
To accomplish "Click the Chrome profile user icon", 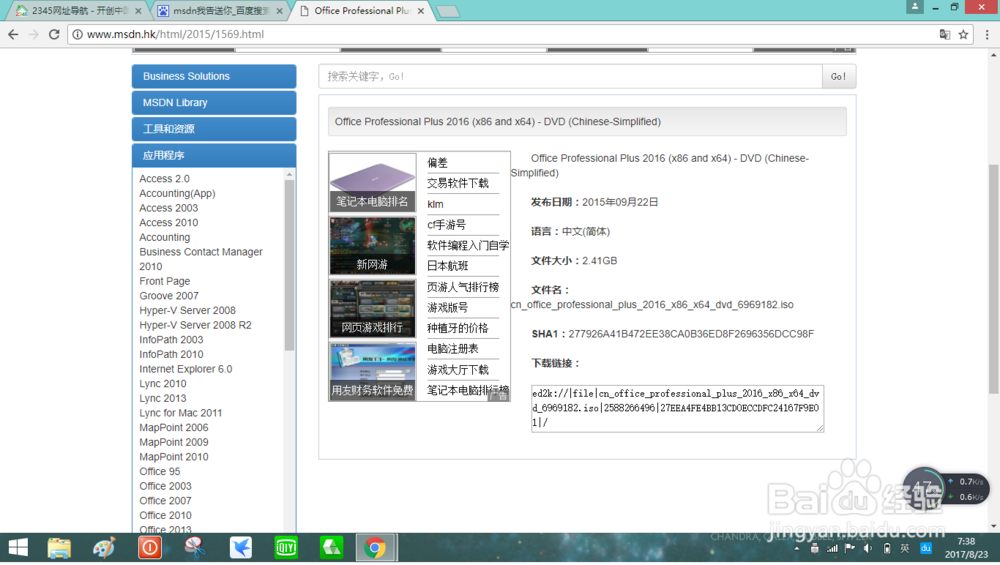I will pos(915,6).
